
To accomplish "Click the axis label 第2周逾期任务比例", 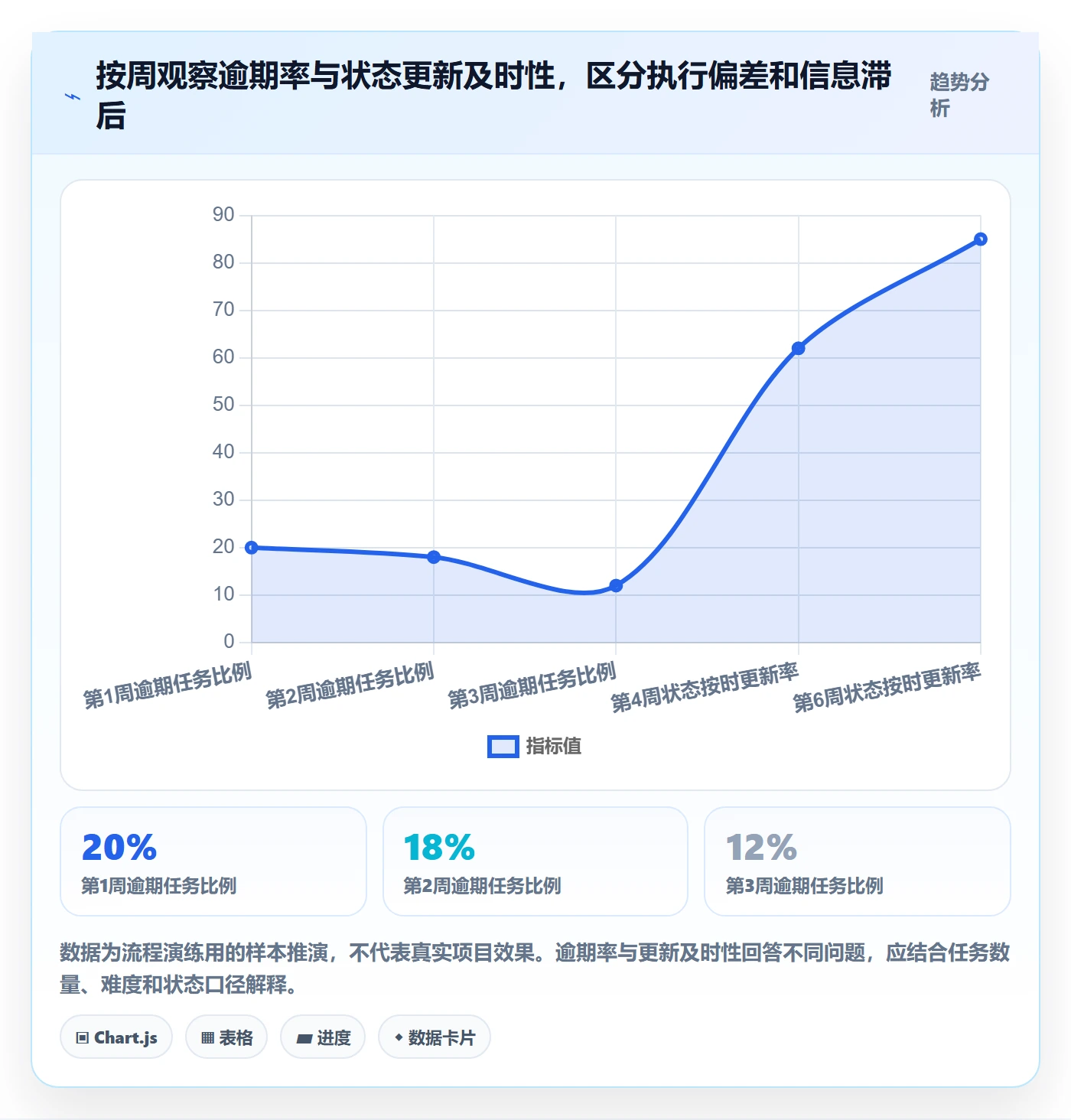I will click(x=350, y=686).
